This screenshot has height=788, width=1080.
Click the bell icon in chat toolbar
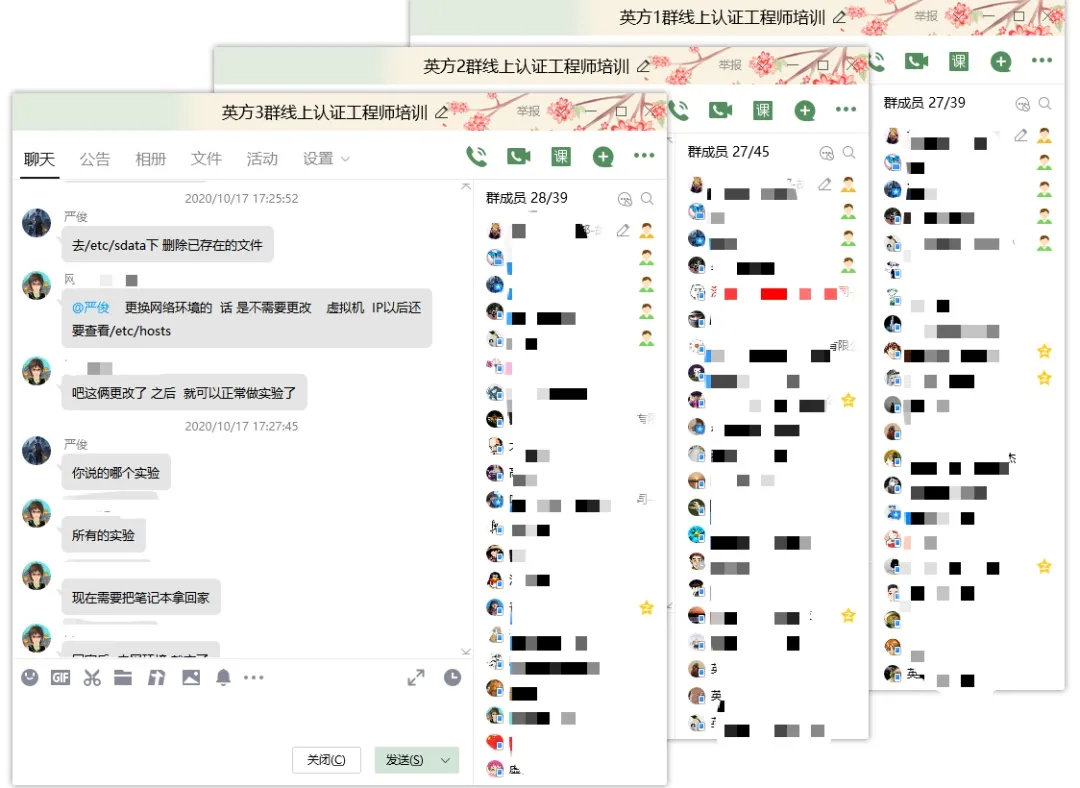[x=223, y=677]
